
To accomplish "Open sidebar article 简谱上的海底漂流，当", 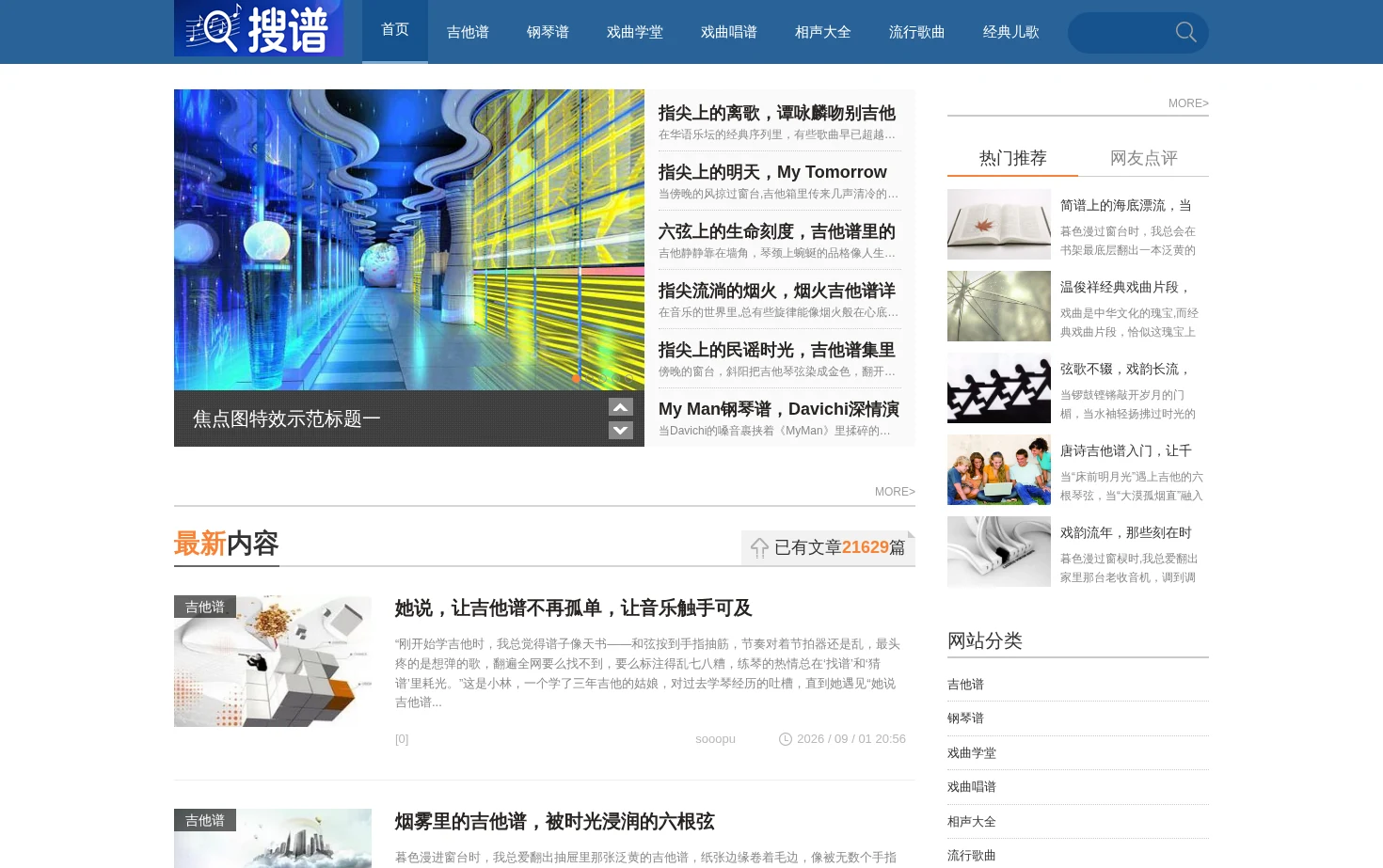I will 1125,205.
